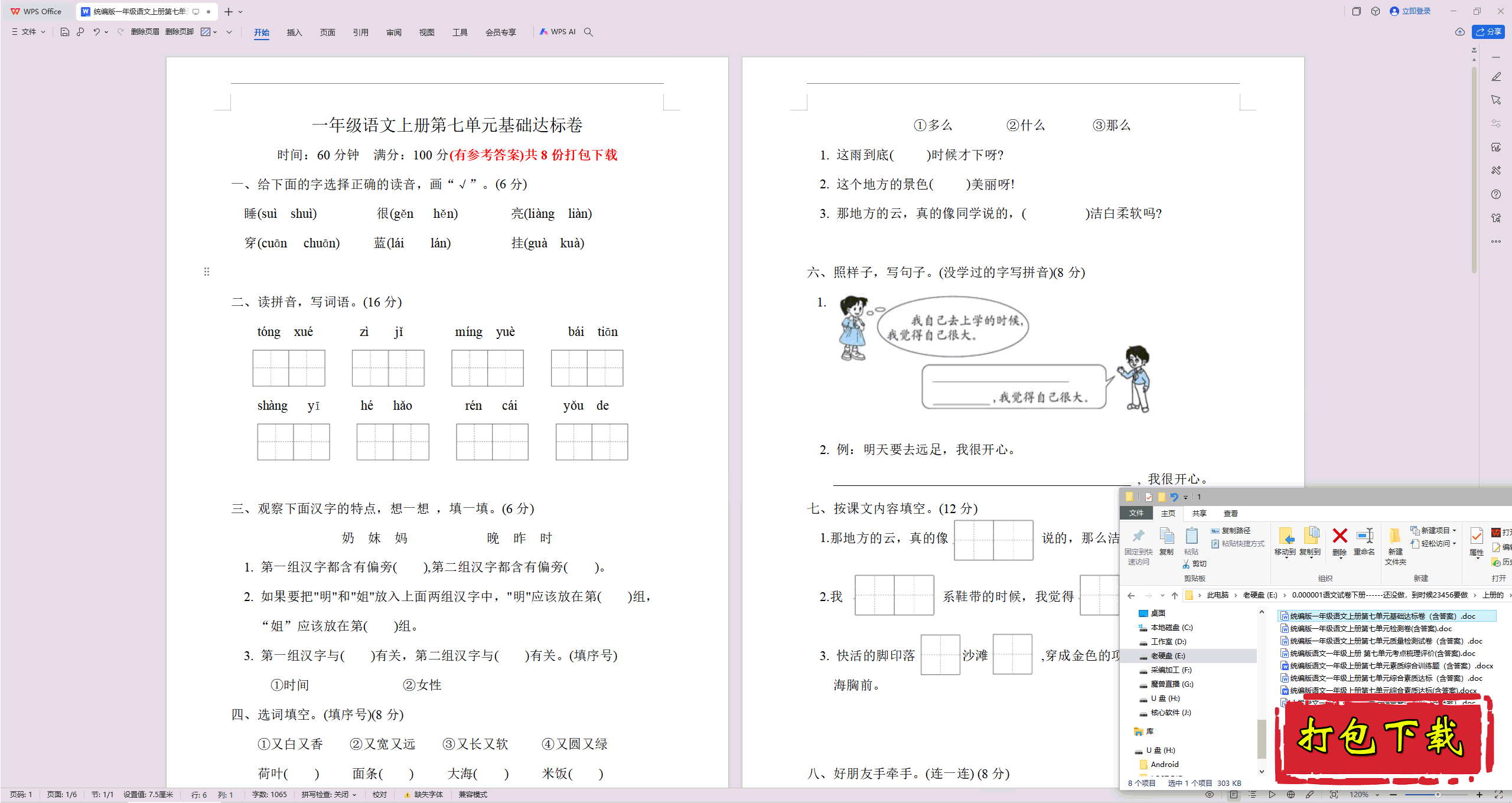Click the help question mark in right sidebar
1512x803 pixels.
(1496, 194)
